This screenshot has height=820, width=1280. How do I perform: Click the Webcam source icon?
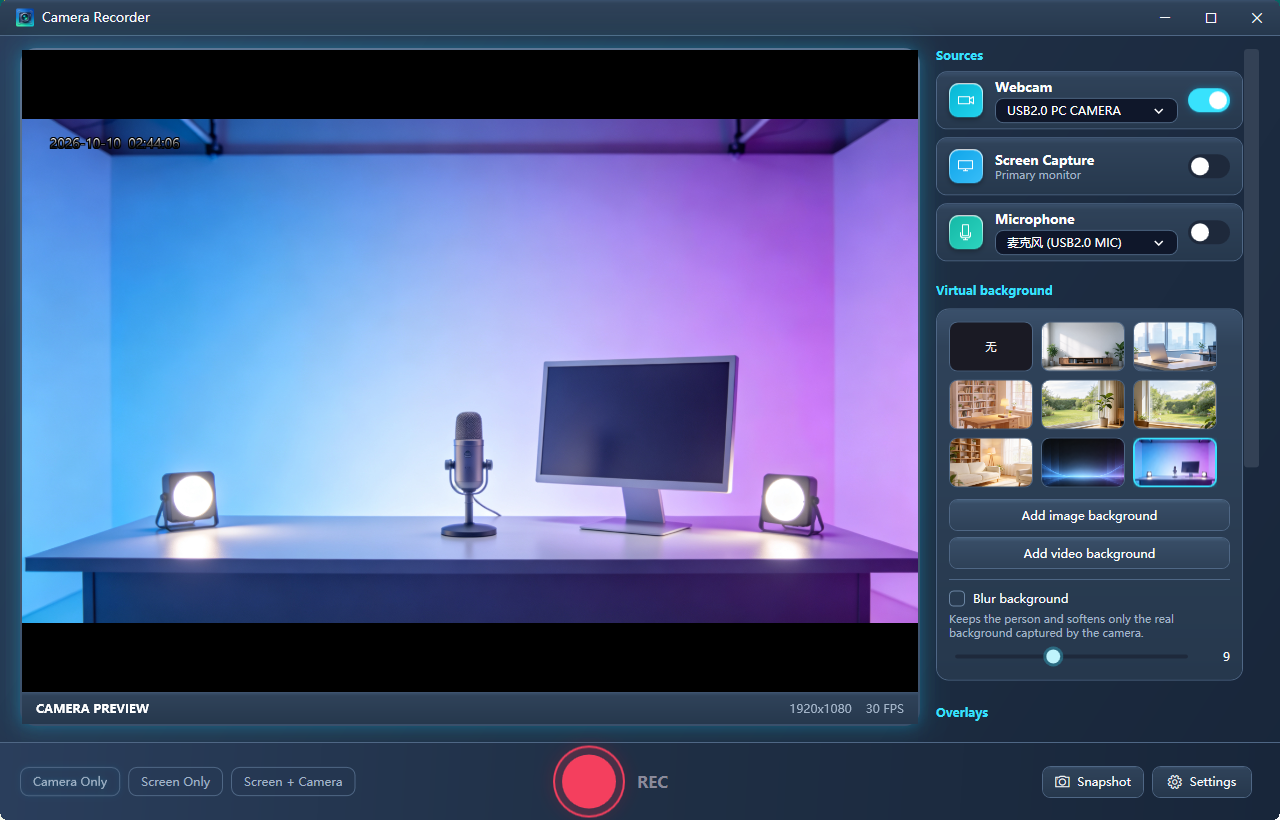coord(966,100)
